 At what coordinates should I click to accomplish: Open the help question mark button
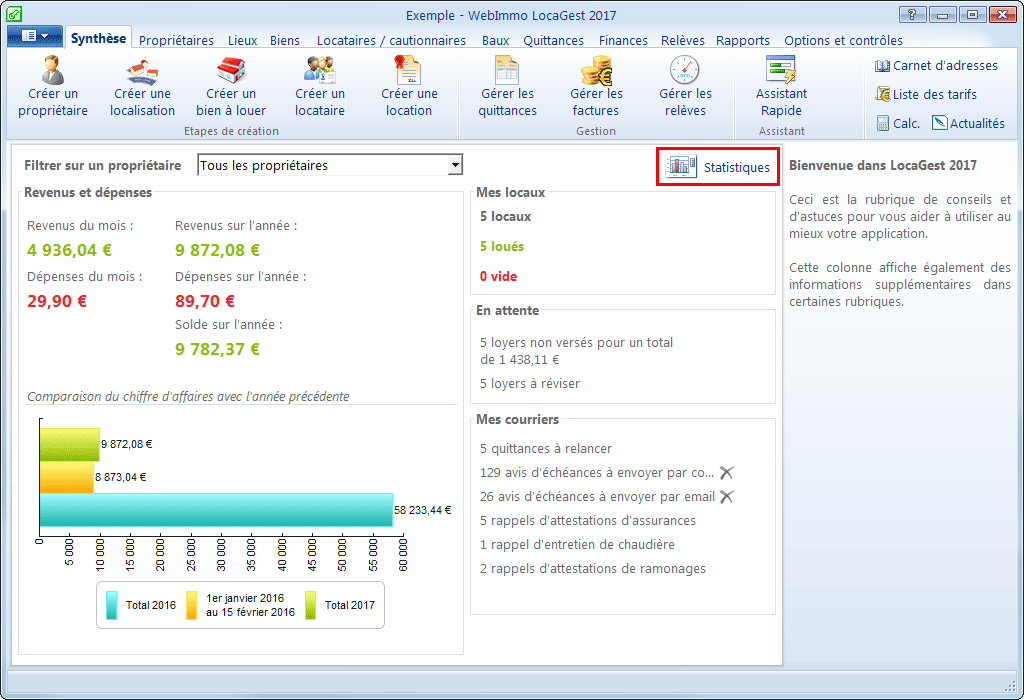[912, 14]
